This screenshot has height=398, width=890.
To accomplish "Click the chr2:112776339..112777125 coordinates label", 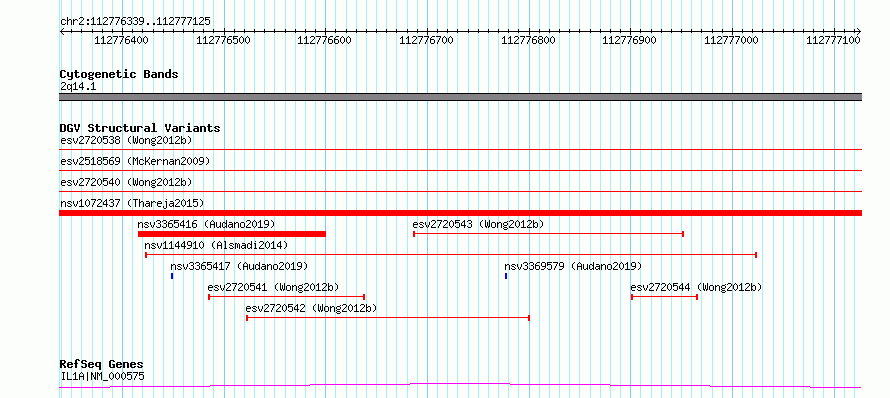I will (136, 22).
